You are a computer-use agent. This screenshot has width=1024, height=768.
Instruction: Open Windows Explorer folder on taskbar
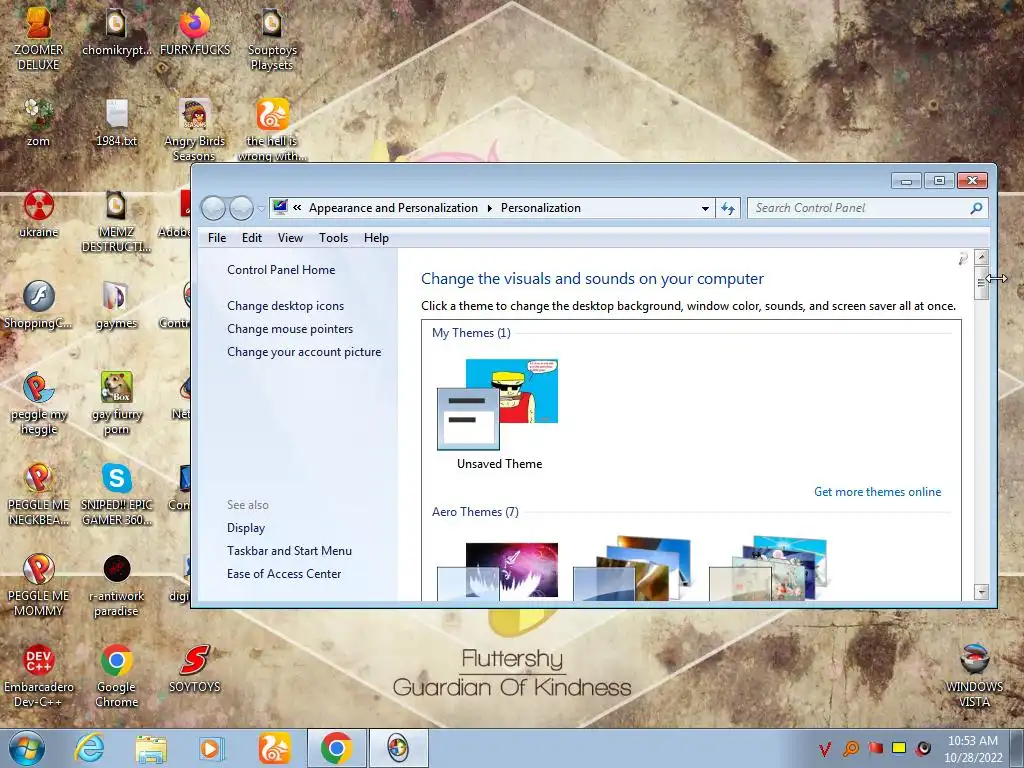pyautogui.click(x=151, y=748)
